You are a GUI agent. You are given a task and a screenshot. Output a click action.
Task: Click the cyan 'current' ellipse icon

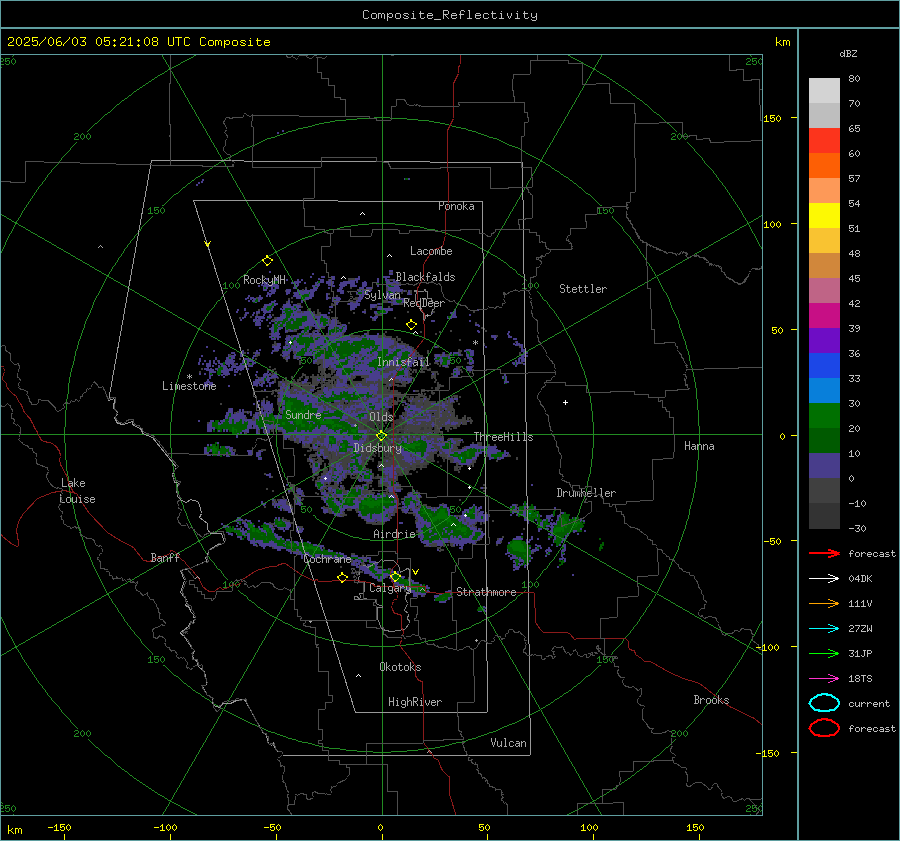tap(824, 703)
